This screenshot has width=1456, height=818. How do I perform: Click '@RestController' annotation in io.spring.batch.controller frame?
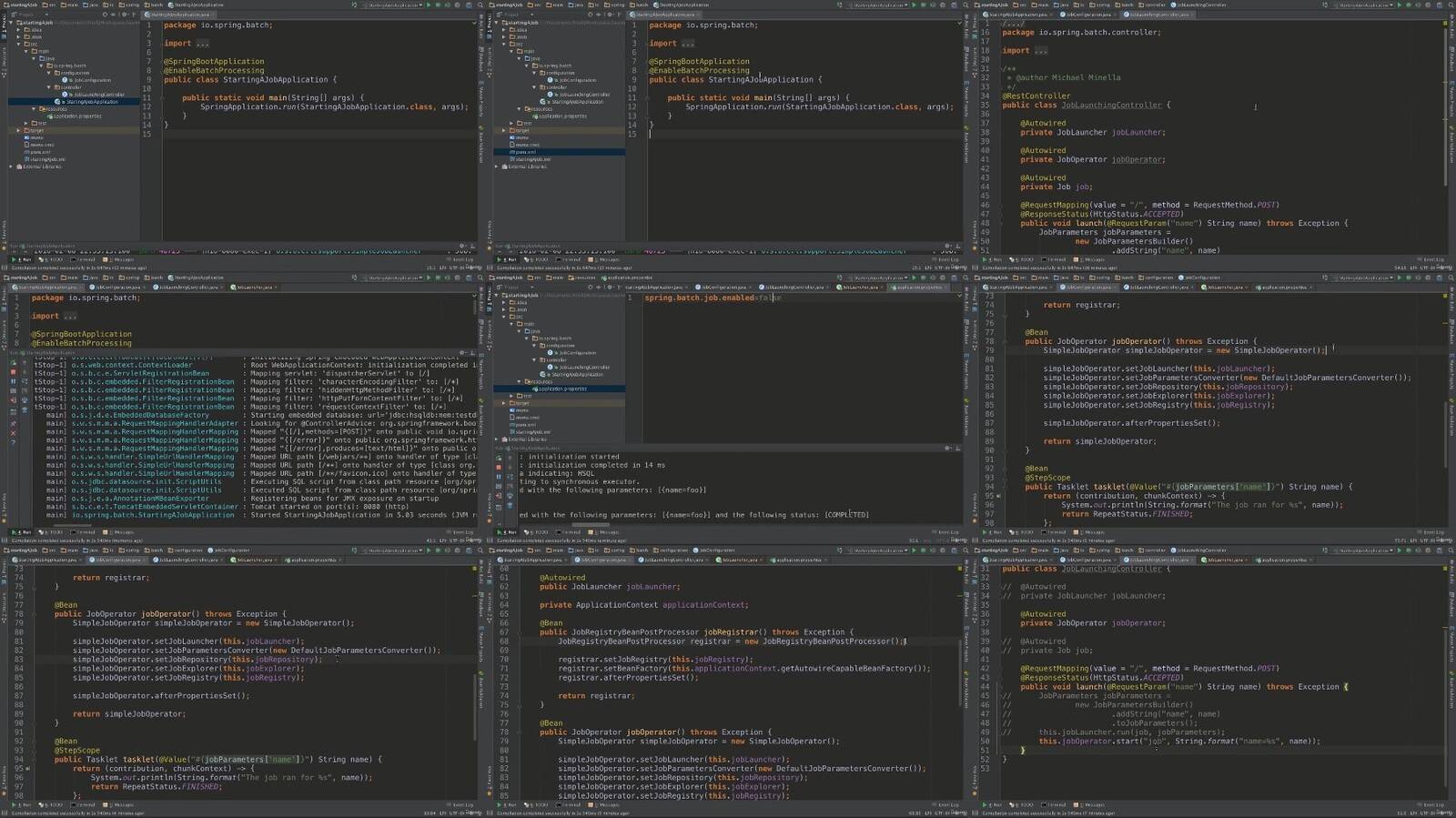pos(1036,96)
